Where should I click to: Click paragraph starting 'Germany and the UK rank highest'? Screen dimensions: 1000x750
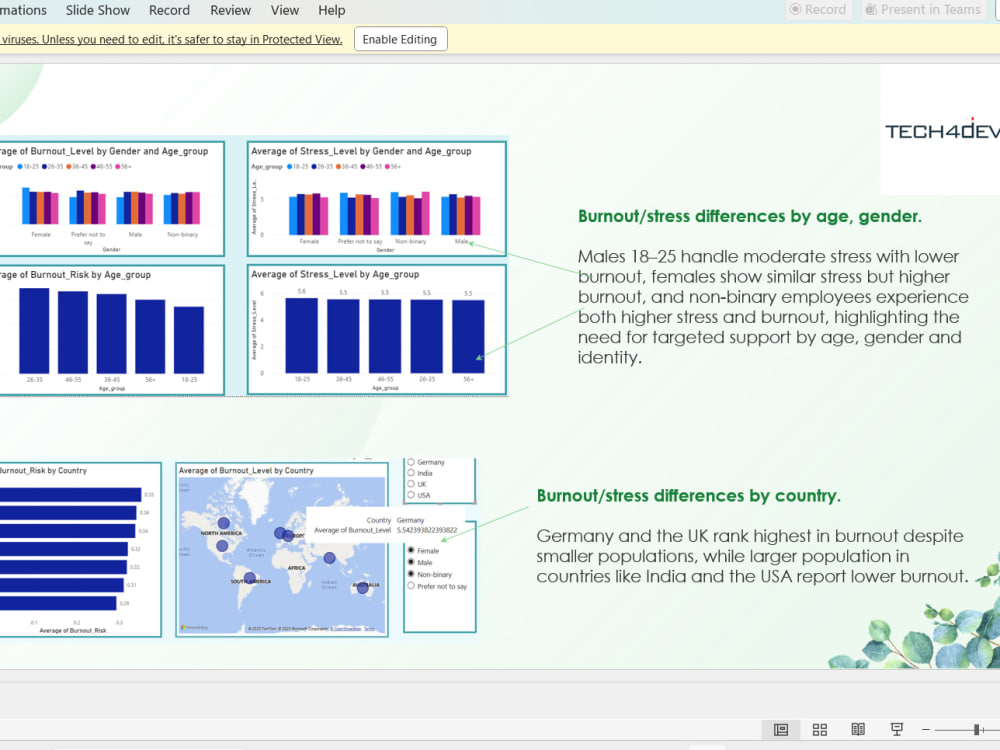click(753, 556)
